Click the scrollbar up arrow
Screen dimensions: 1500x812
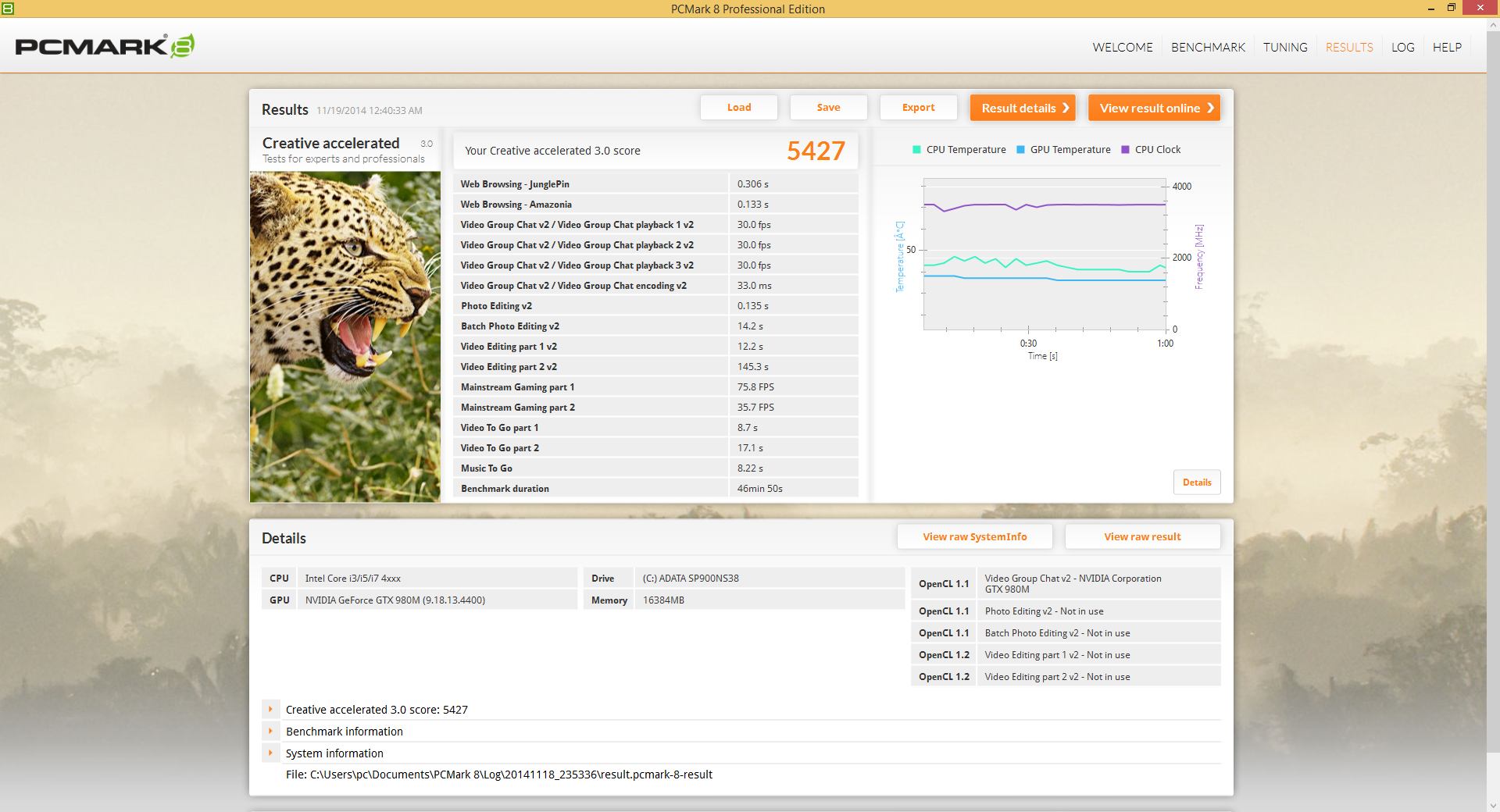coord(1493,25)
